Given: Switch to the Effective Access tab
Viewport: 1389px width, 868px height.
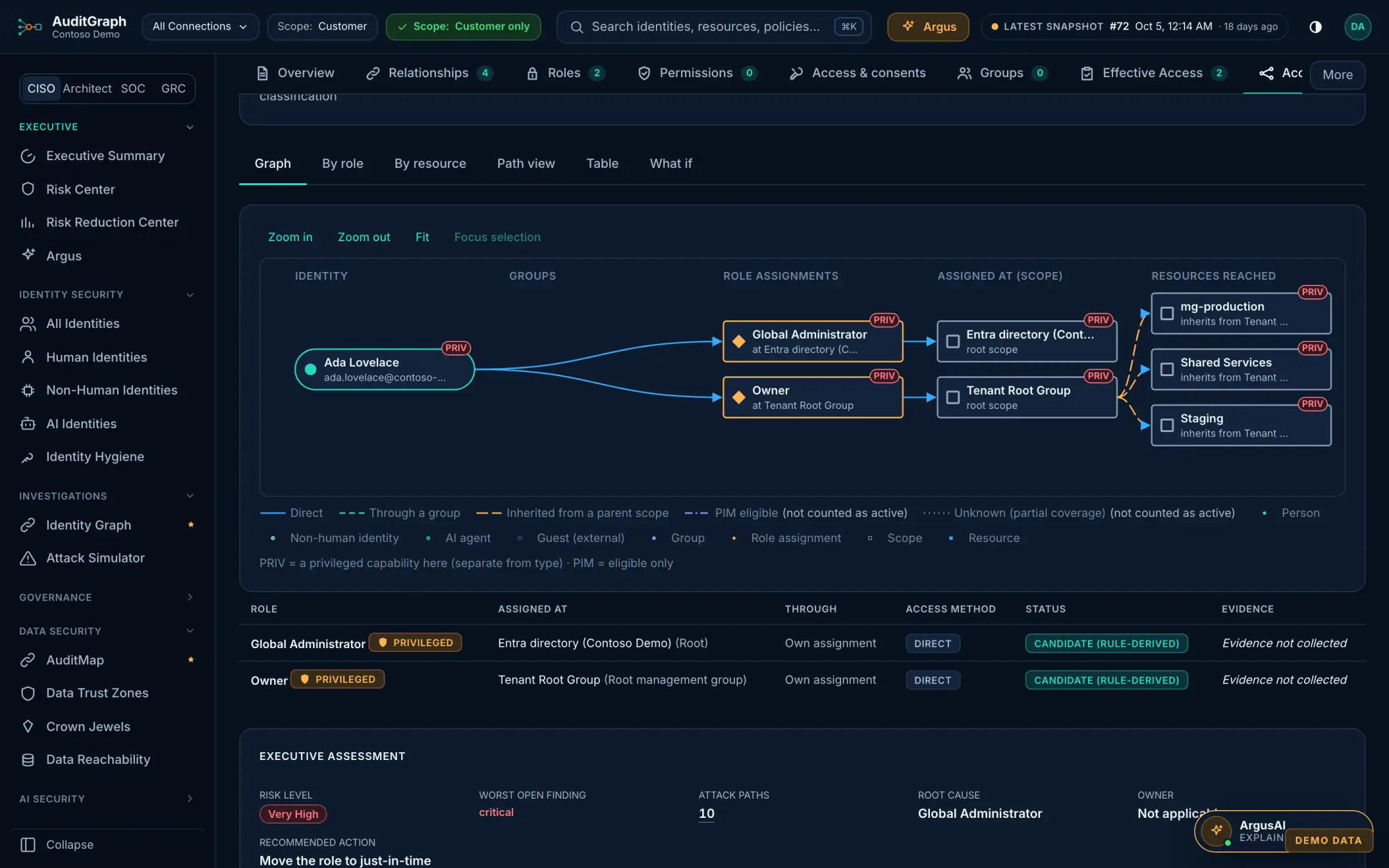Looking at the screenshot, I should click(x=1154, y=73).
